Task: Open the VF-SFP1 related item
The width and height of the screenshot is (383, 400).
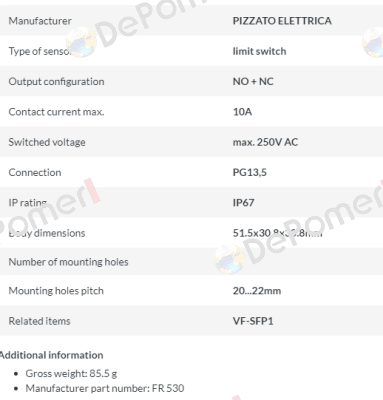Action: 253,321
